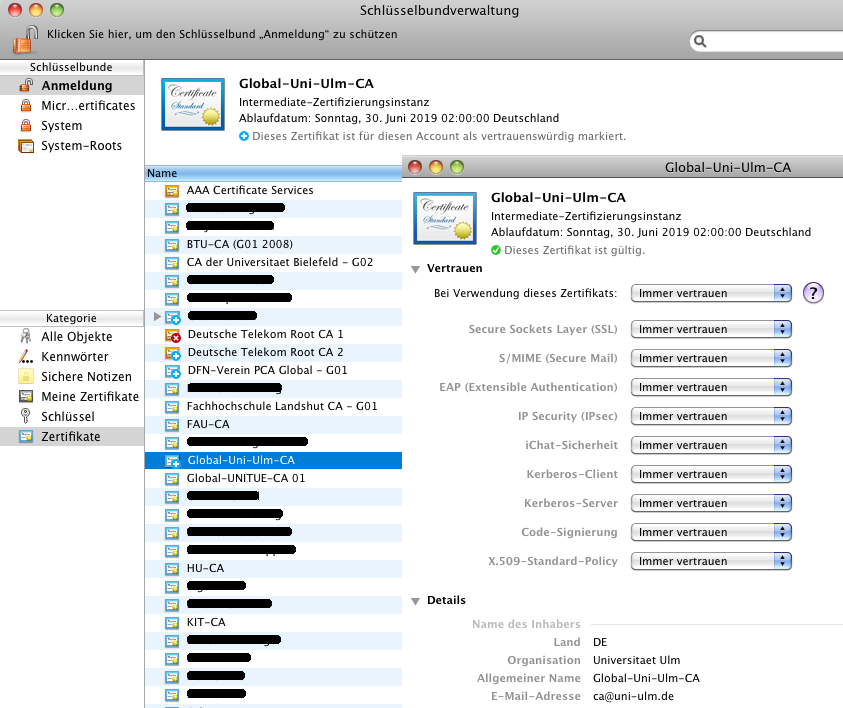Screen dimensions: 843x708
Task: Select the Schlüssel category
Action: tap(72, 416)
